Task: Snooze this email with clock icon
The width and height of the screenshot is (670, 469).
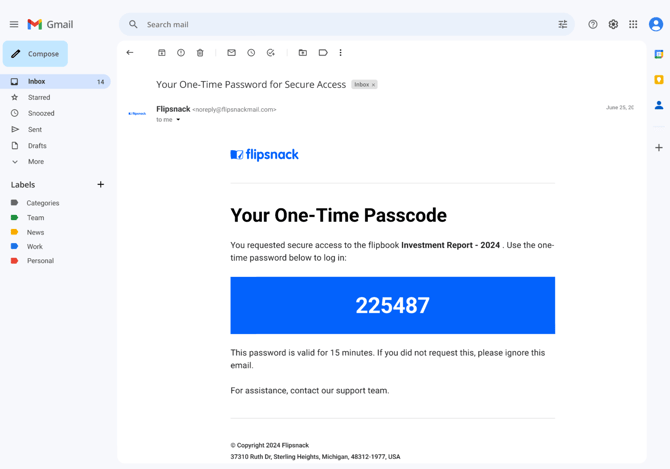Action: click(251, 53)
